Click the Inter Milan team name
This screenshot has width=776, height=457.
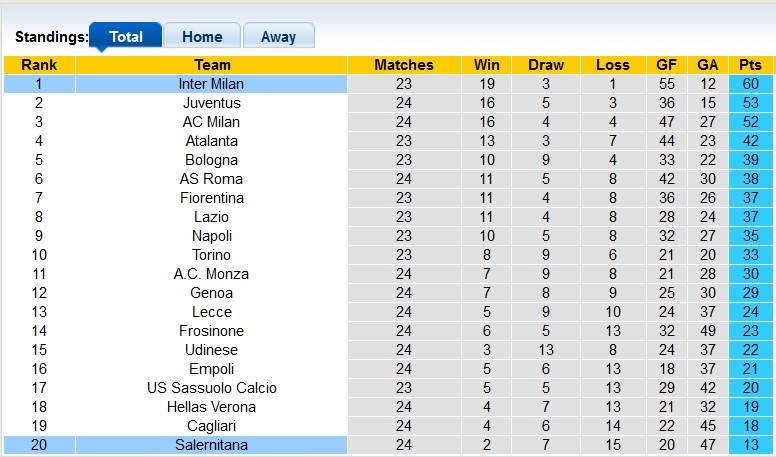click(211, 84)
